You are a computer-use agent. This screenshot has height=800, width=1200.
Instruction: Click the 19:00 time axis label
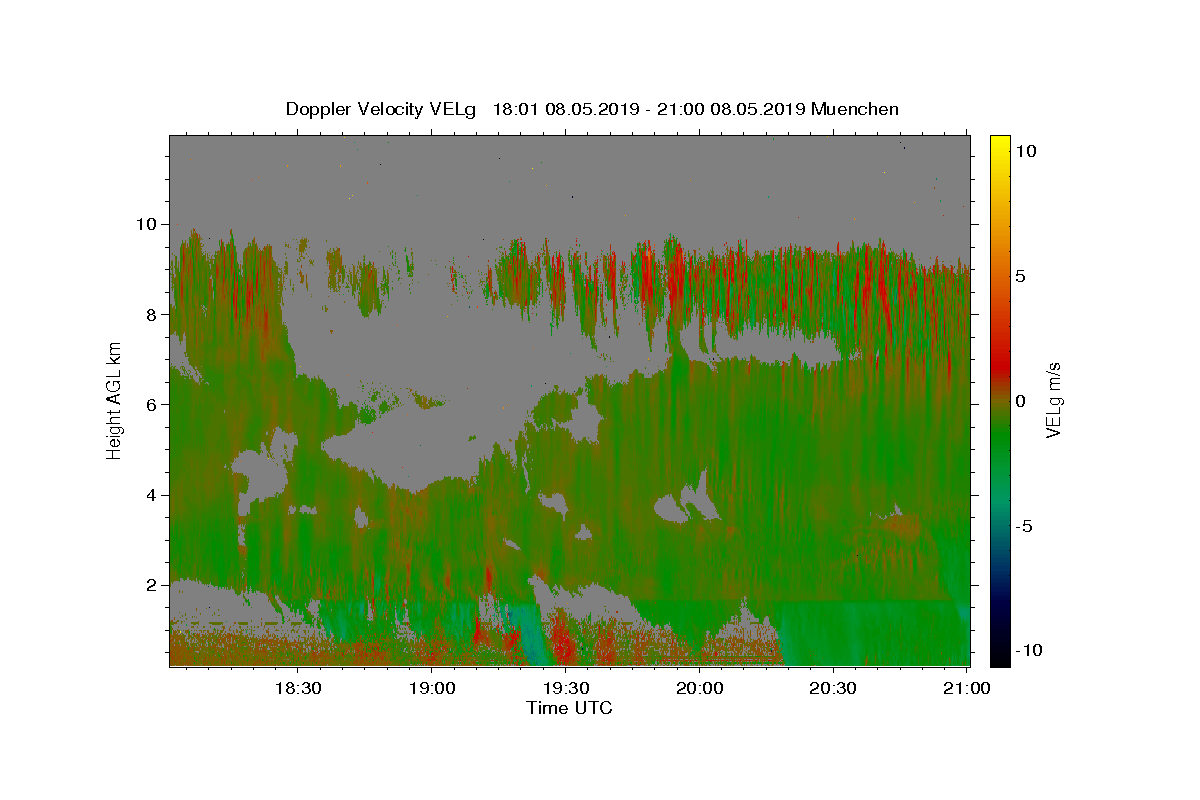click(x=431, y=688)
